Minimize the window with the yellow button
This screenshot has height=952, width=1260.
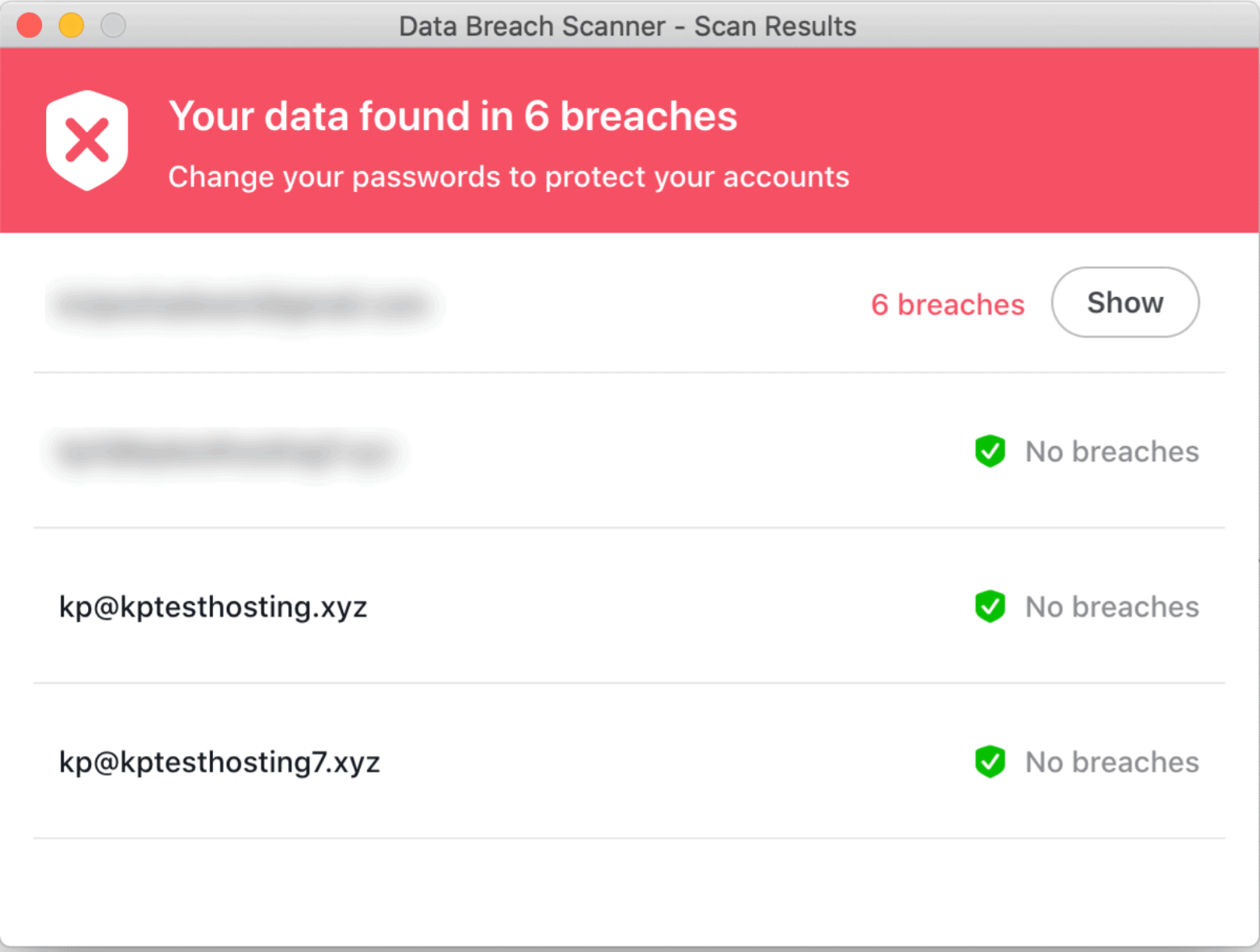tap(72, 26)
